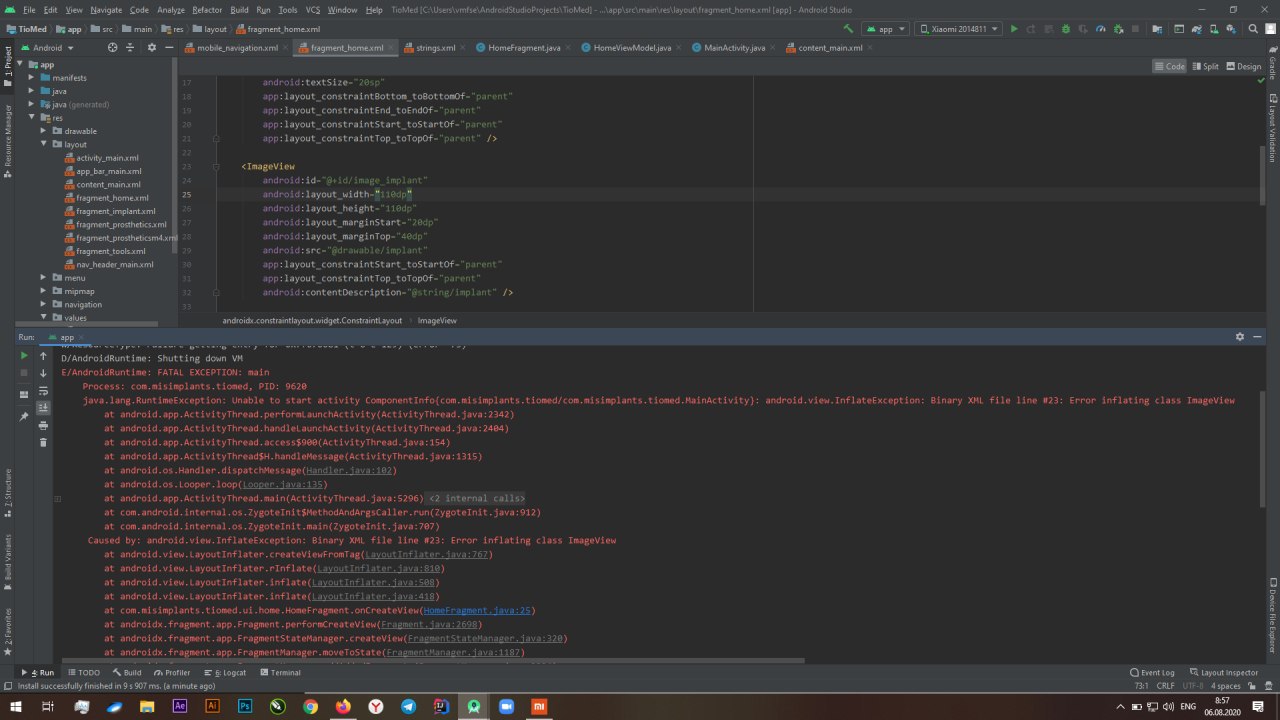Switch to MainActivity.java tab
This screenshot has width=1280, height=720.
click(x=734, y=47)
